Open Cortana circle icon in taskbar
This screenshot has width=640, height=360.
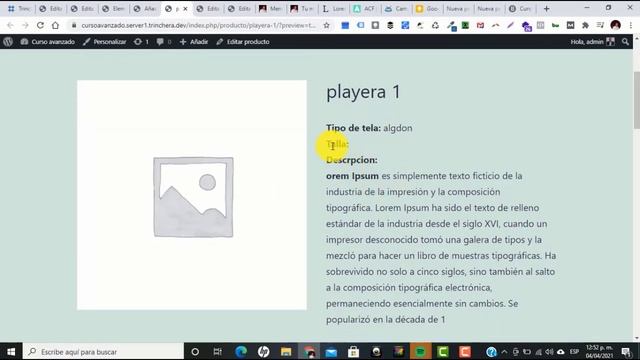pos(195,351)
